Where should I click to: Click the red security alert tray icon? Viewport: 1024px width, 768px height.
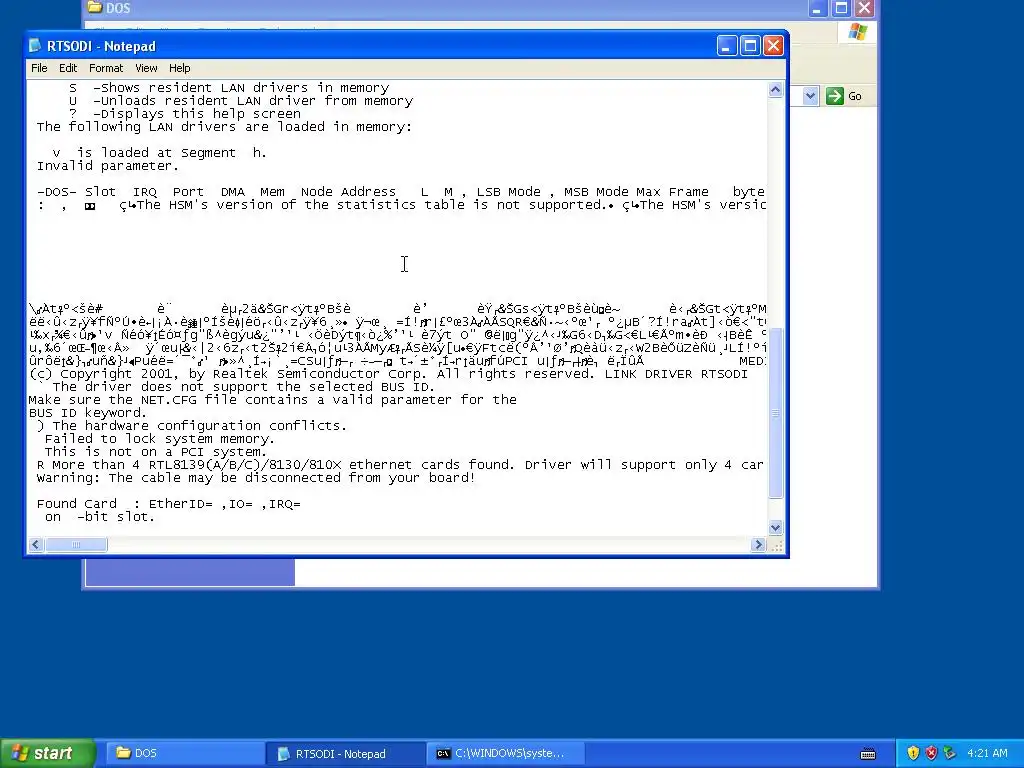[x=931, y=753]
